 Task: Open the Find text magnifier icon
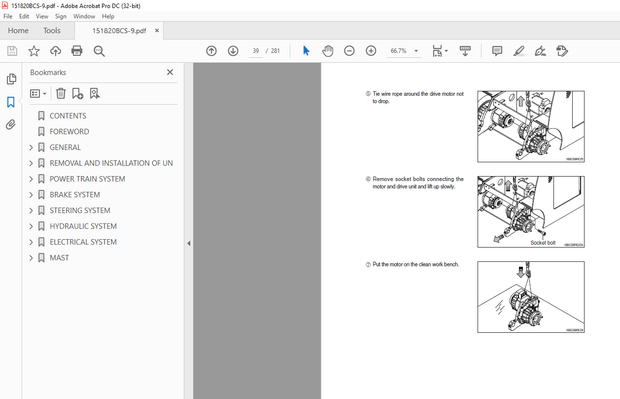click(x=99, y=51)
